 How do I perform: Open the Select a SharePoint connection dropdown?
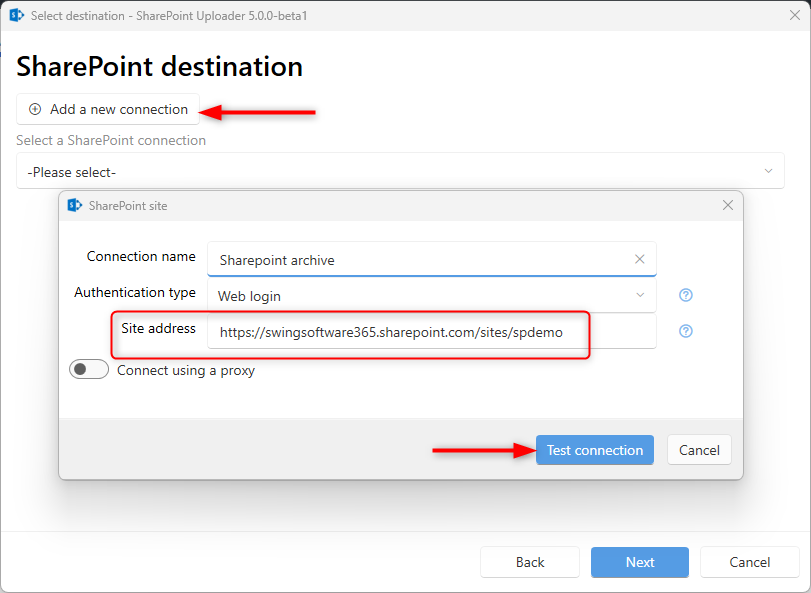400,171
